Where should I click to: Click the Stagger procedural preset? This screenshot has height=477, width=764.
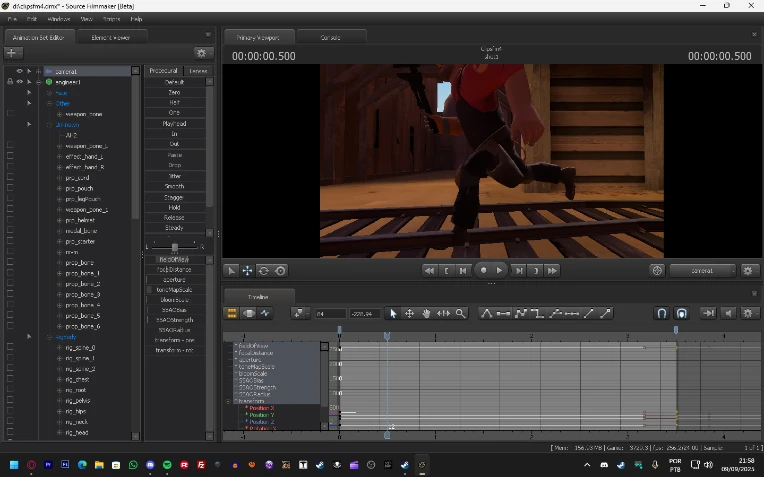click(174, 197)
